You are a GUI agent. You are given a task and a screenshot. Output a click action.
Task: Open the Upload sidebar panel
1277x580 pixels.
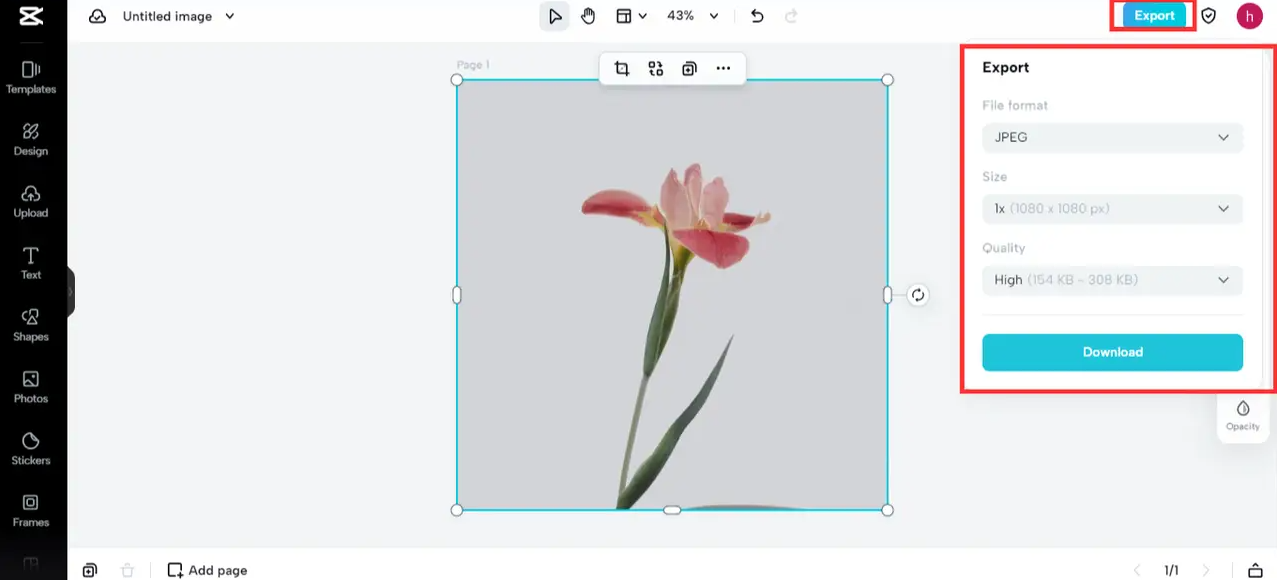point(31,201)
